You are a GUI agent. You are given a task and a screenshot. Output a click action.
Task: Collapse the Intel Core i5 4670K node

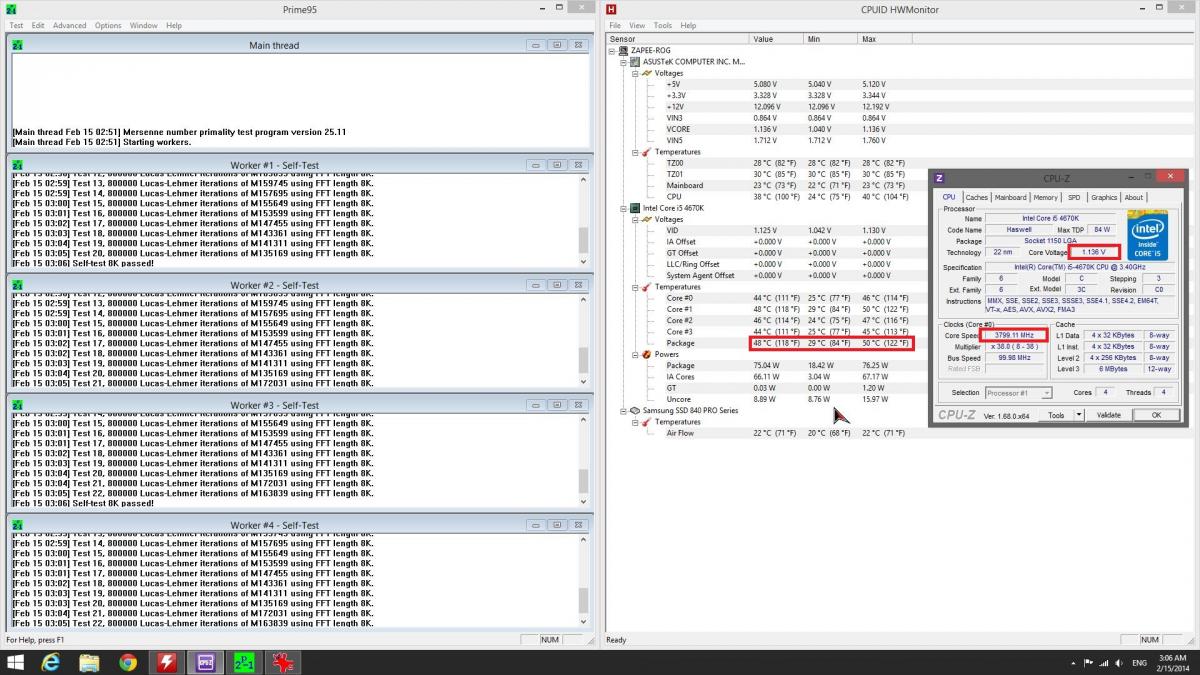pos(623,208)
